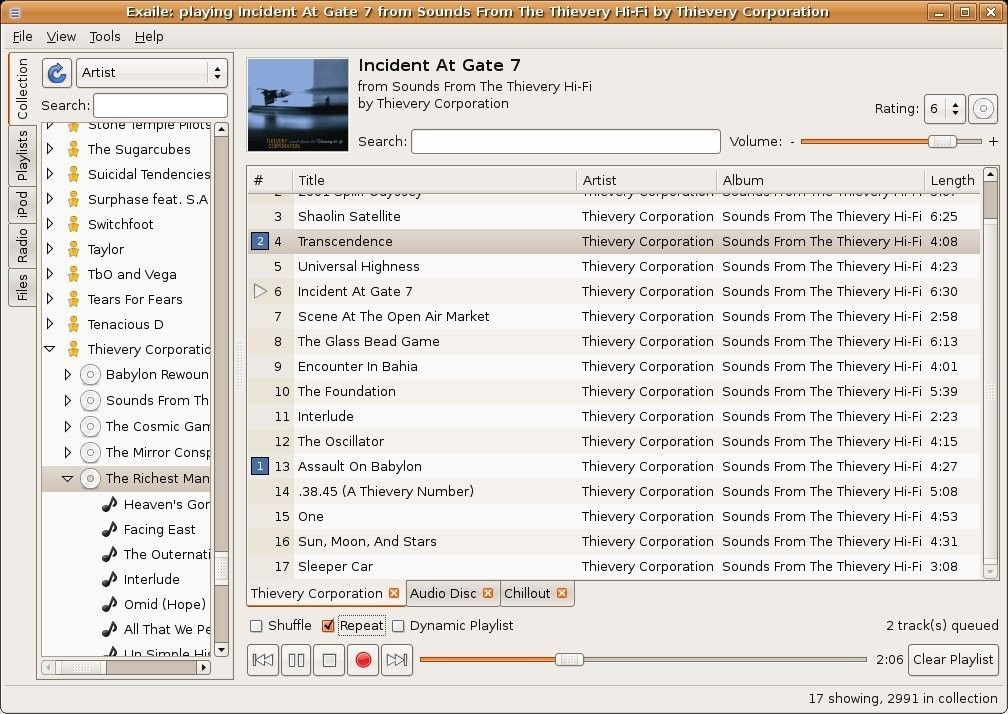Click the red record icon
1008x714 pixels.
[362, 659]
